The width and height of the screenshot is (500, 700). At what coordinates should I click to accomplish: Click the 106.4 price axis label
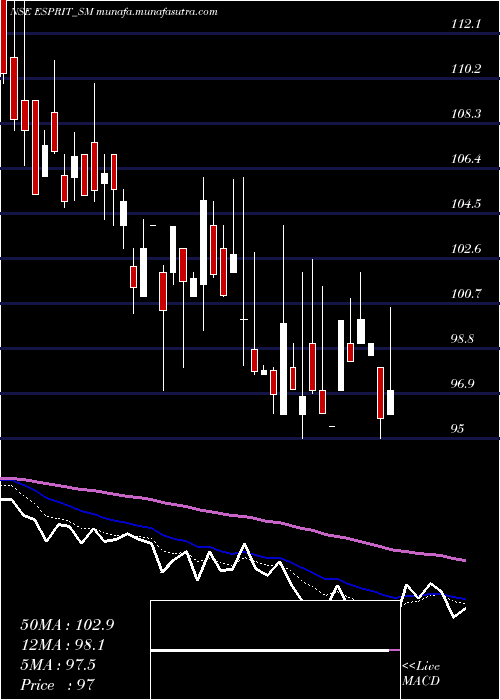pyautogui.click(x=466, y=159)
